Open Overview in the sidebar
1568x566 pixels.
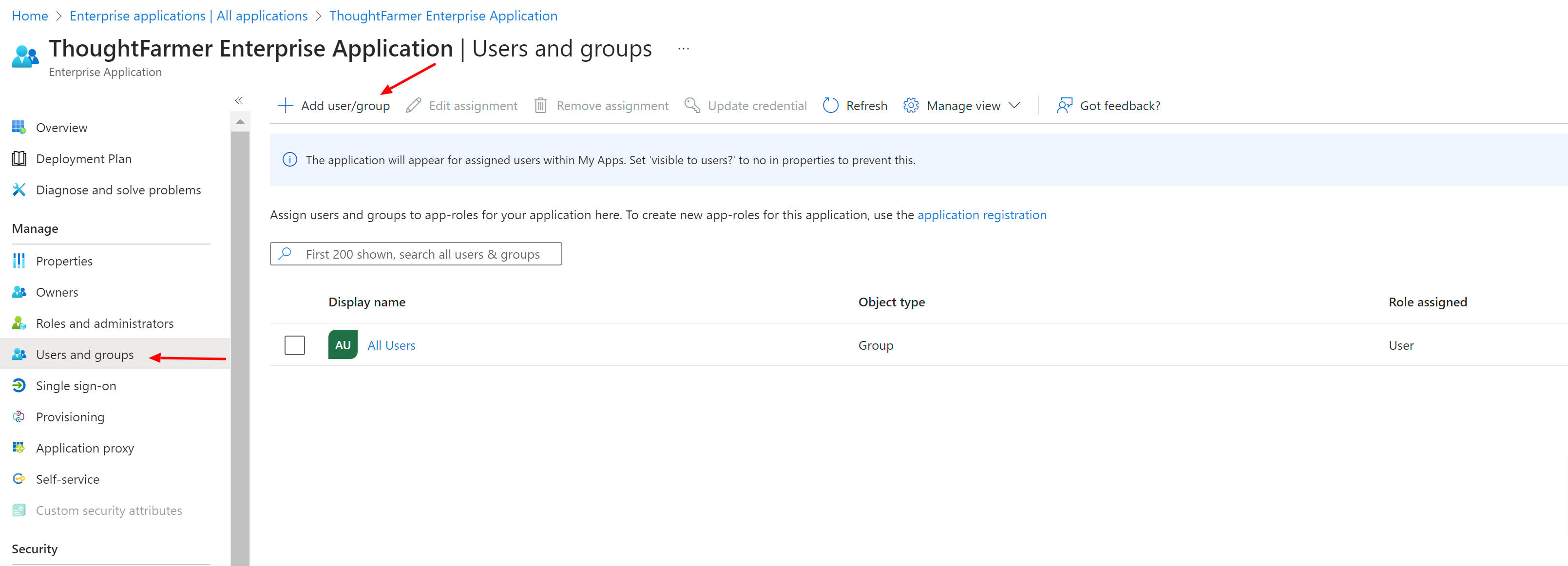[61, 128]
